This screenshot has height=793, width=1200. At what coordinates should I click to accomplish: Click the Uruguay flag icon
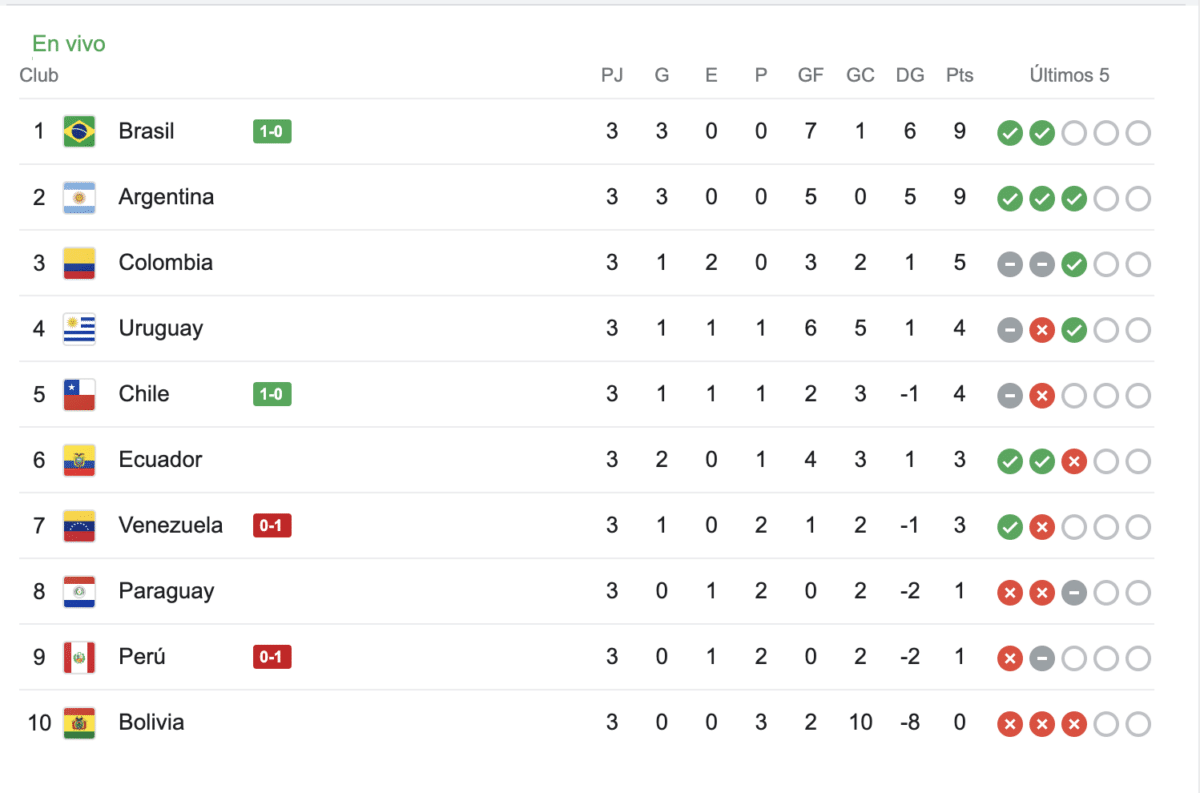click(79, 329)
